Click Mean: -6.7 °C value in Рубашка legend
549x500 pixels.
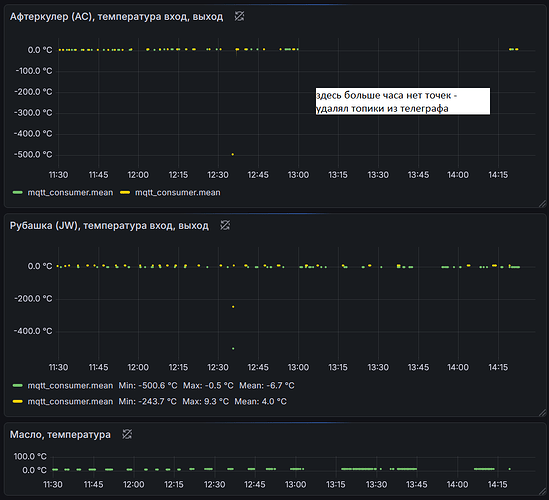[267, 386]
